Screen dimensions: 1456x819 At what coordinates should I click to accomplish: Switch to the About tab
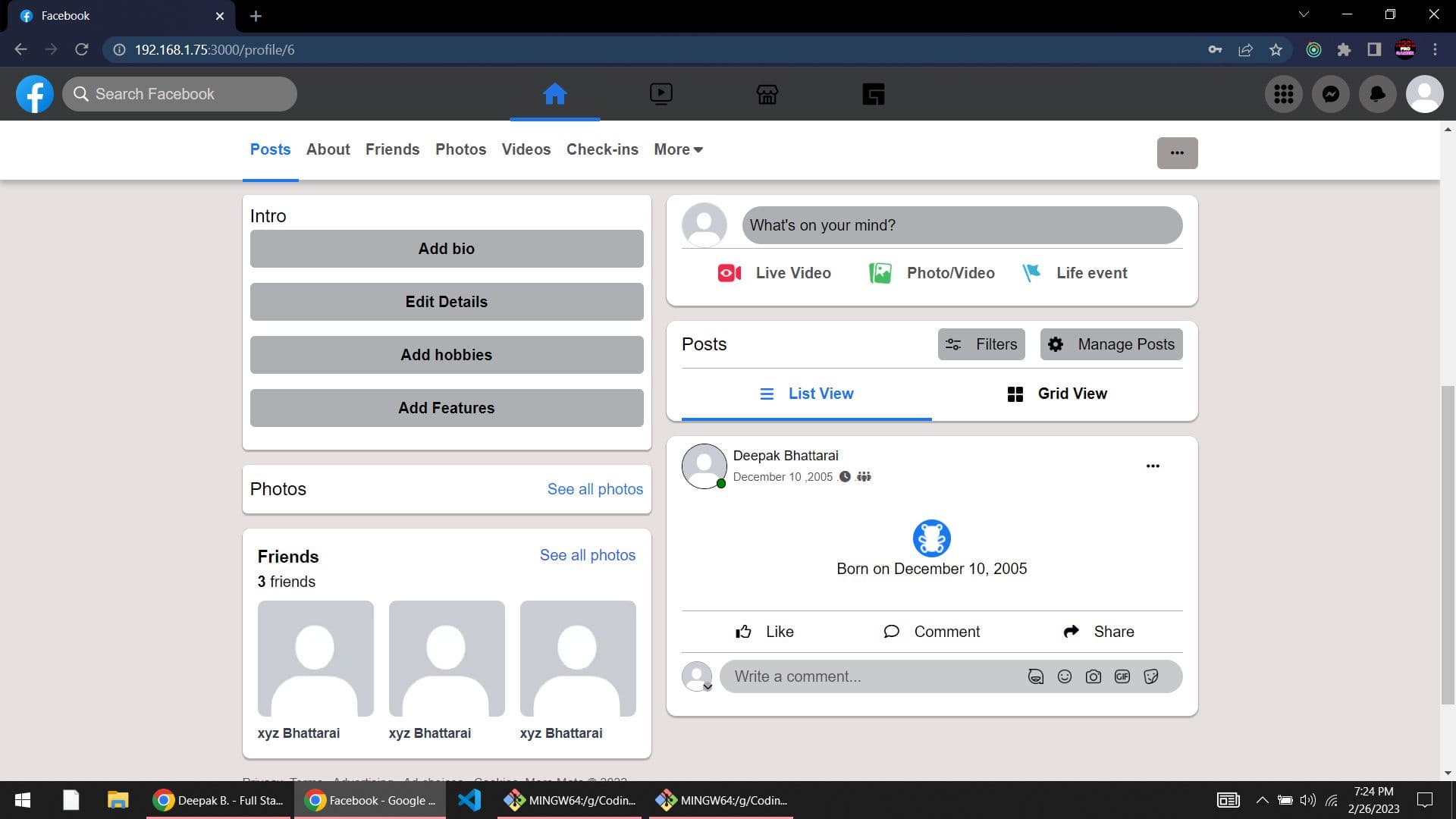[x=328, y=149]
